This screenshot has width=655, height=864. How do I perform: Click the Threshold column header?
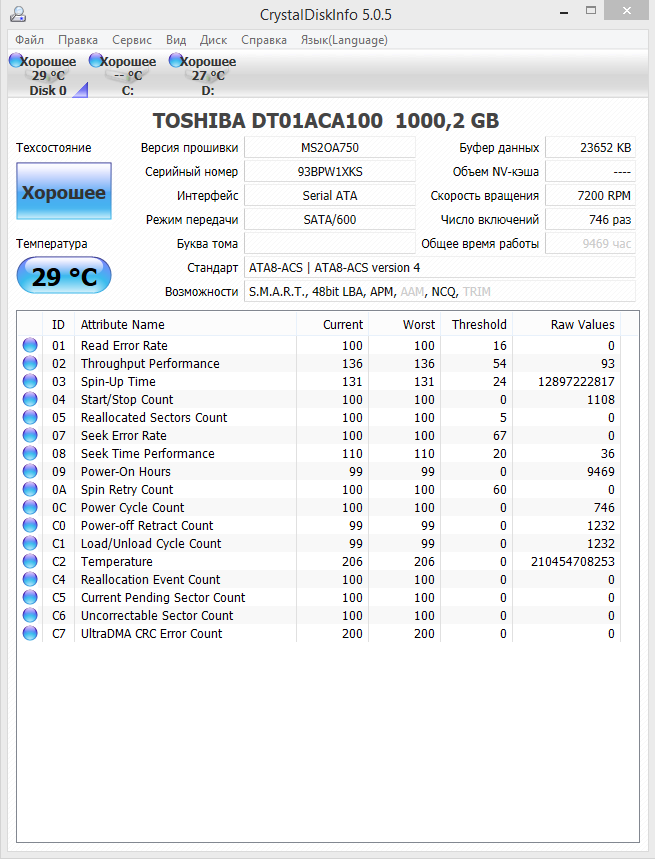coord(477,325)
